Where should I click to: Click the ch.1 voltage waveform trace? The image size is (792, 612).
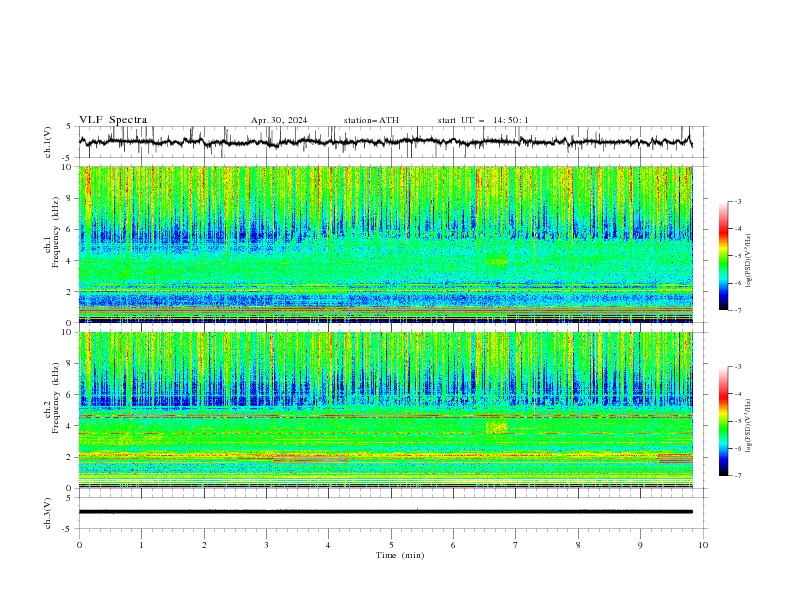(385, 142)
